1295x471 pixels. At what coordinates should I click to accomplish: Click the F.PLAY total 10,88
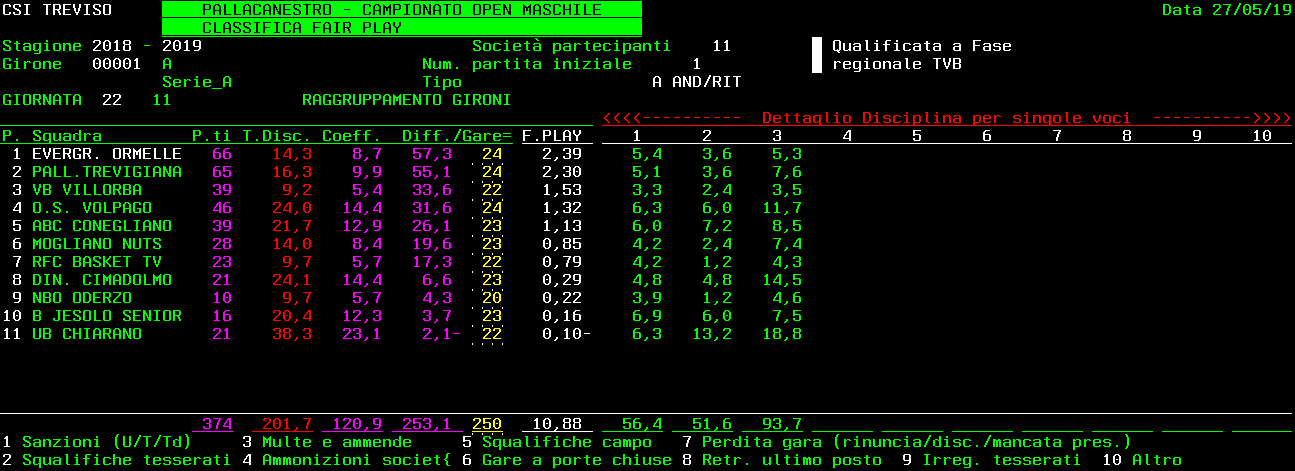click(556, 424)
